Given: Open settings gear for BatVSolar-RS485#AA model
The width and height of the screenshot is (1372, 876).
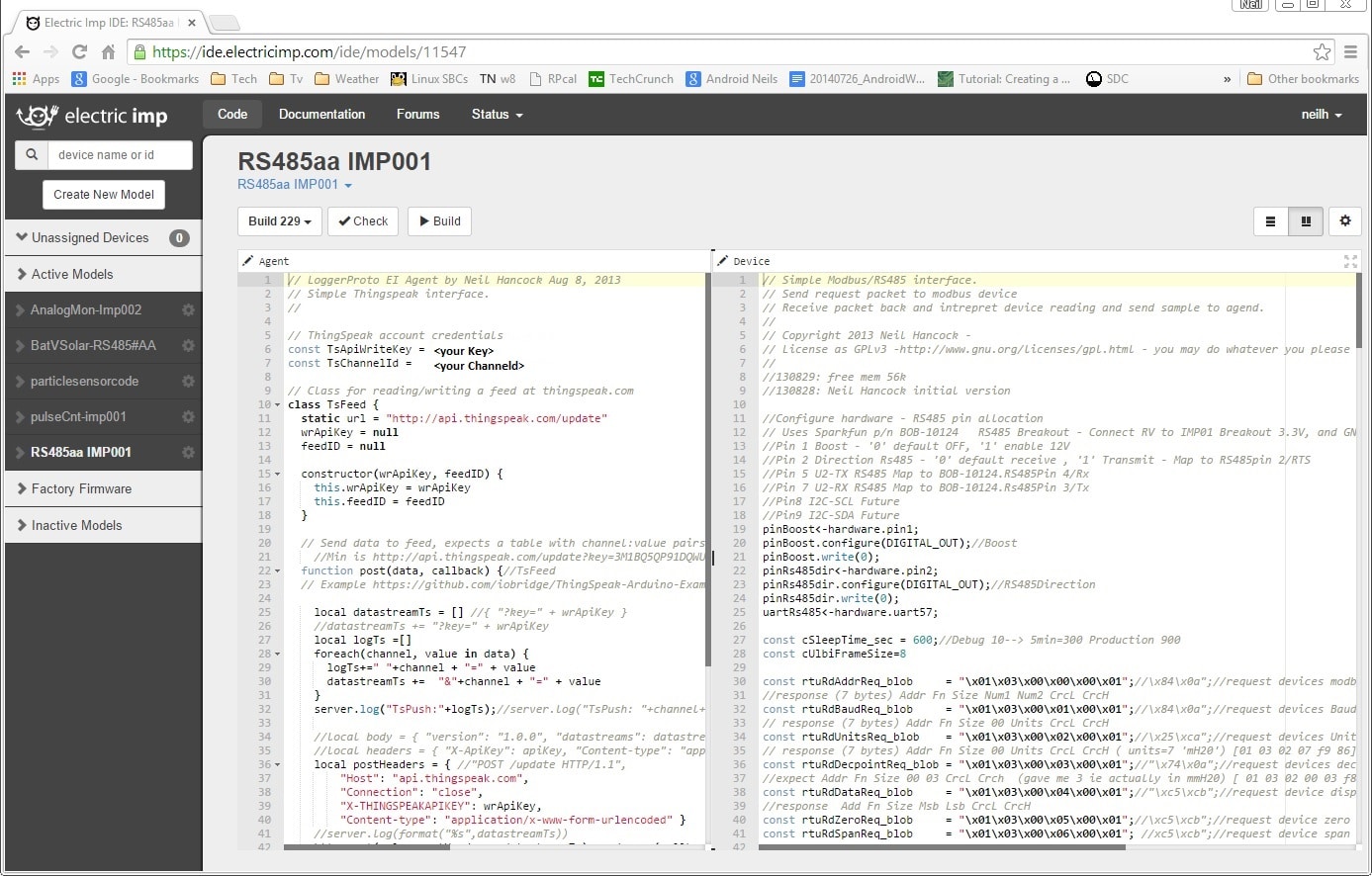Looking at the screenshot, I should (x=188, y=346).
